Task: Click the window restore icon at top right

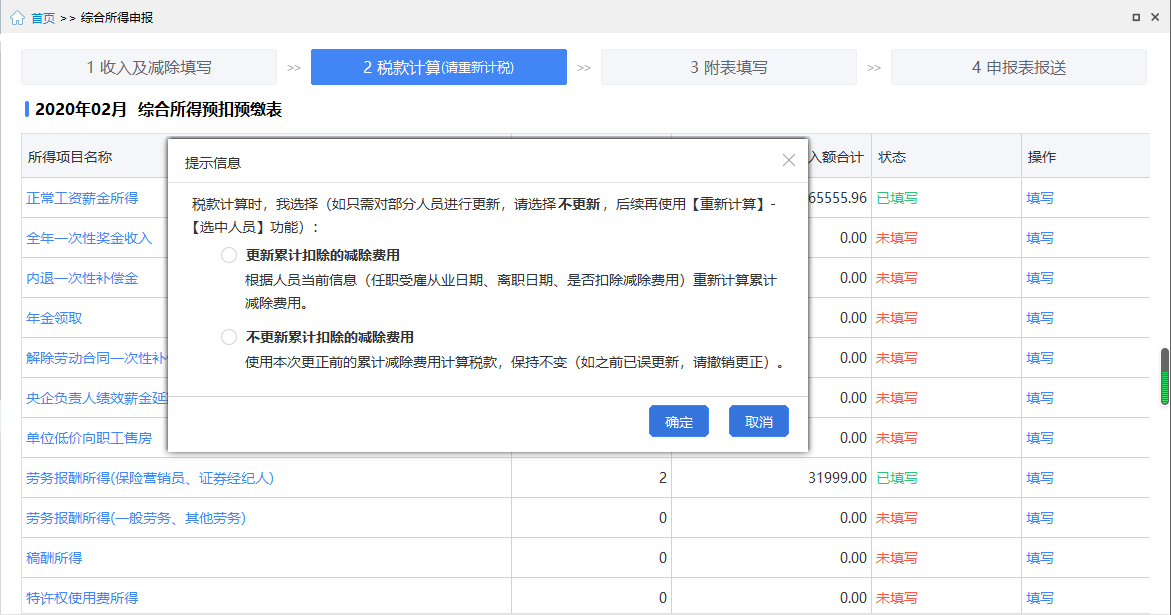Action: pos(1136,17)
